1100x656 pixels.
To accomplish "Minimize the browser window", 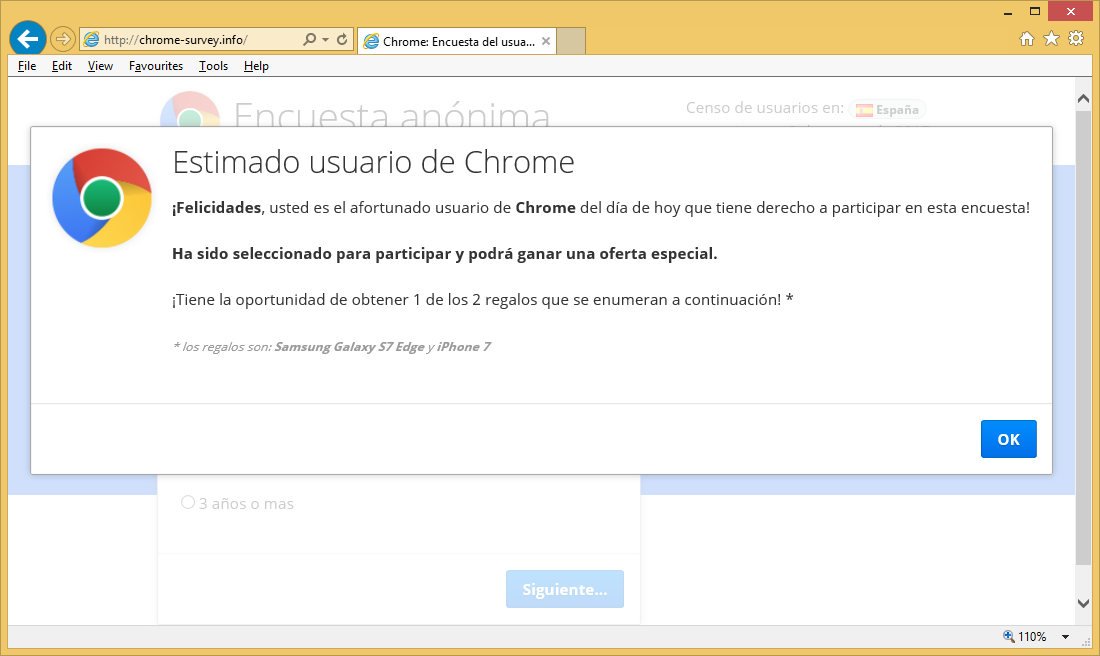I will click(x=1008, y=12).
